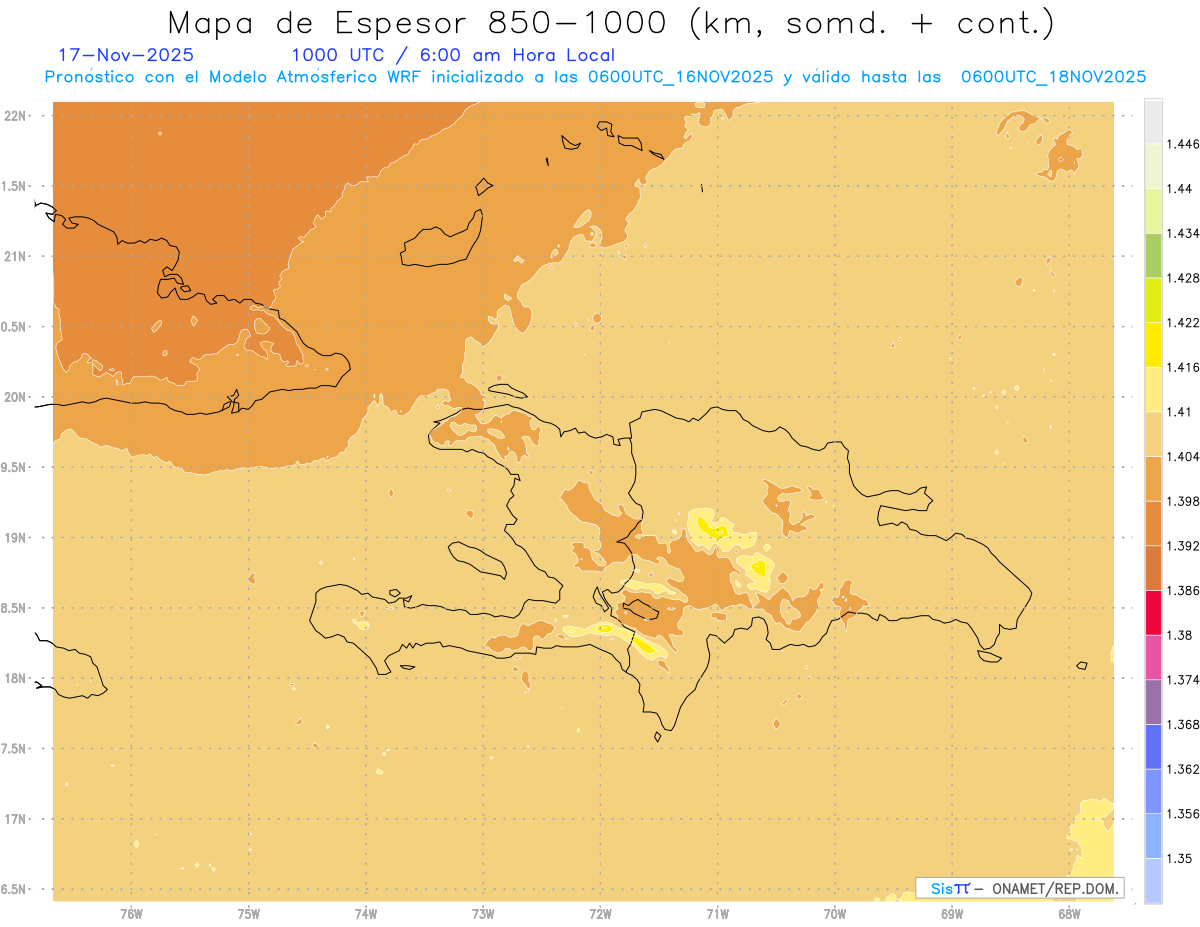The image size is (1200, 927).
Task: Pick the blue swatch between 1.362 and 1.368
Action: 1153,746
